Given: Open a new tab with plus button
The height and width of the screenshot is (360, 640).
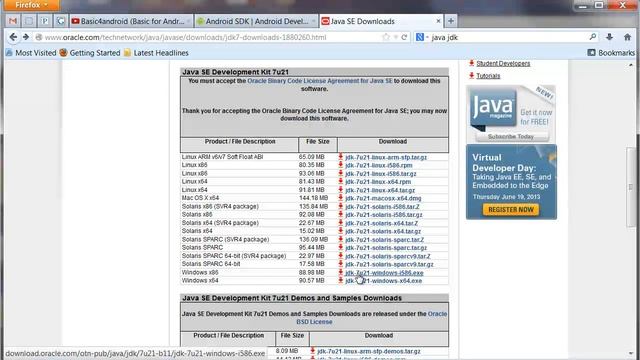Looking at the screenshot, I should pyautogui.click(x=451, y=21).
